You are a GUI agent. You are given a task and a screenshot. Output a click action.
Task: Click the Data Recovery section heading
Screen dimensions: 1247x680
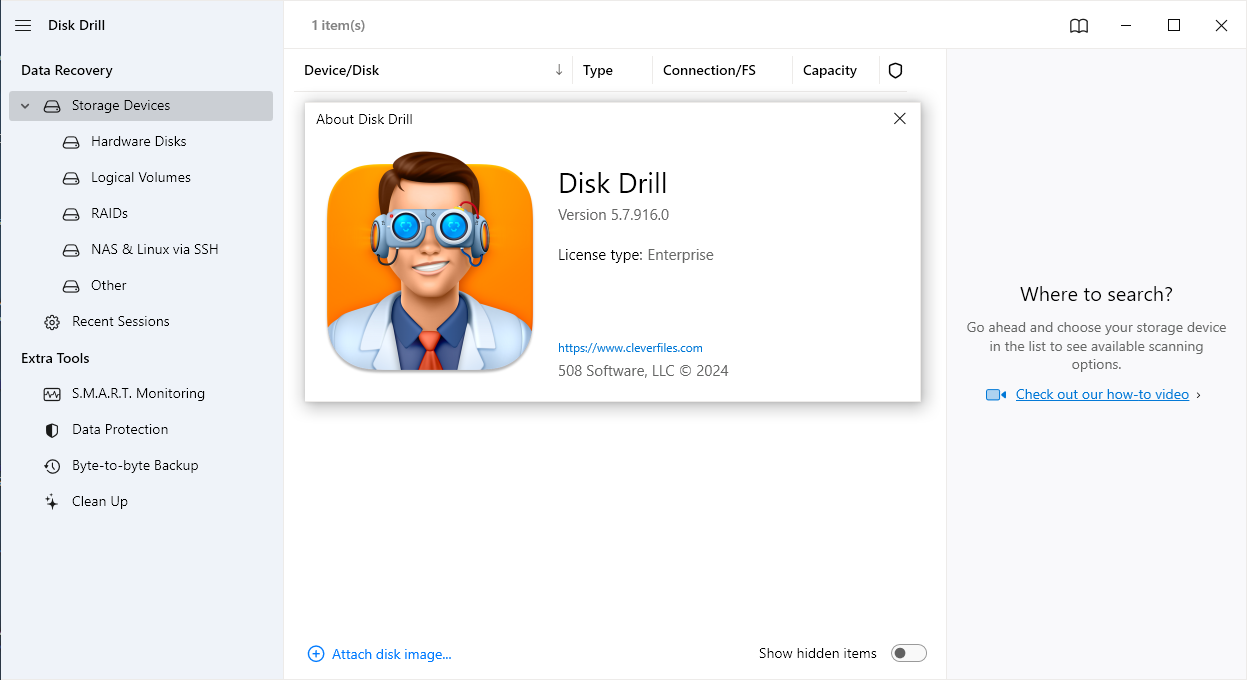coord(67,71)
